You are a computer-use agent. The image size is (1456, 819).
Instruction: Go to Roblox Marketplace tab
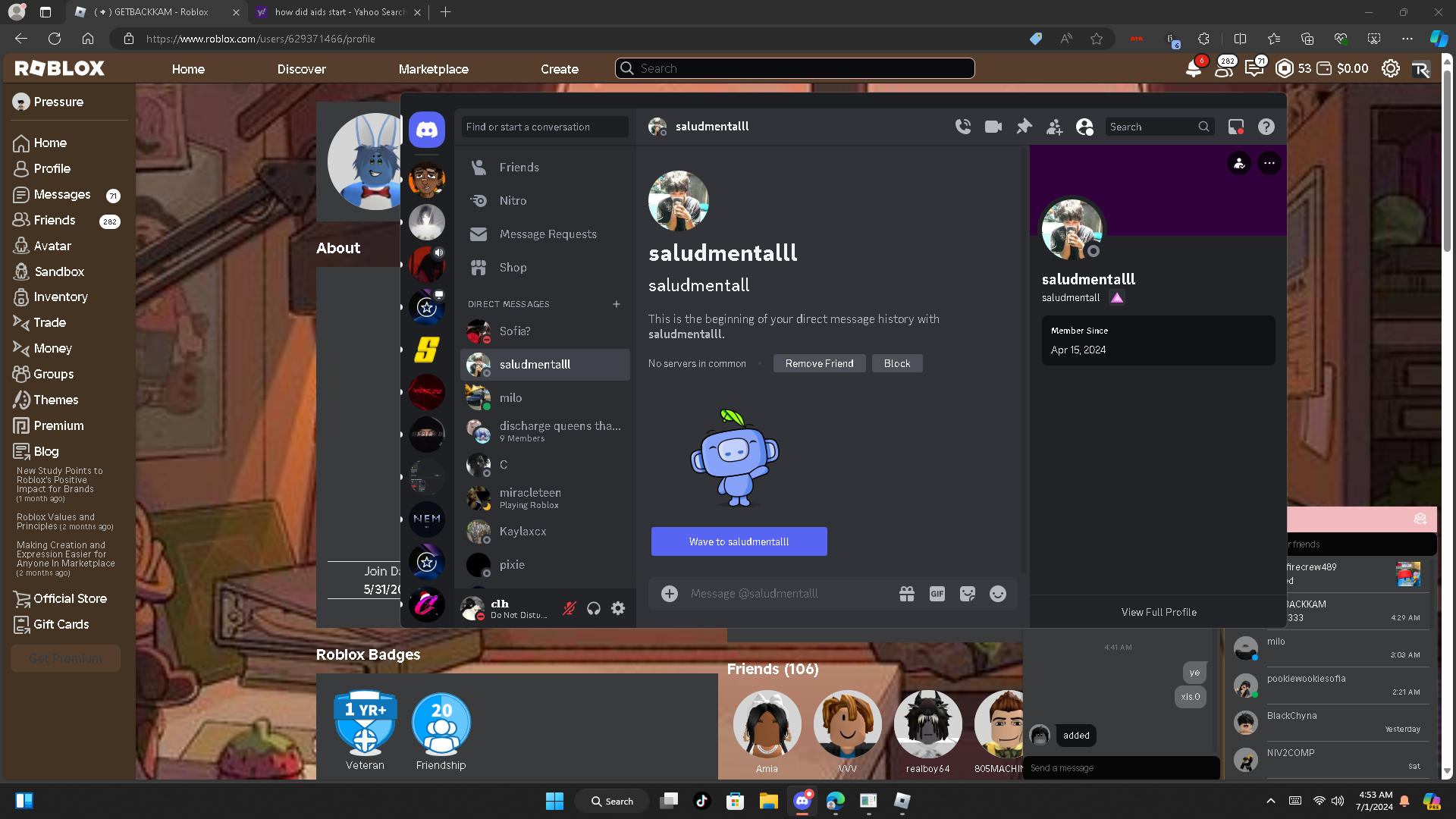coord(434,69)
